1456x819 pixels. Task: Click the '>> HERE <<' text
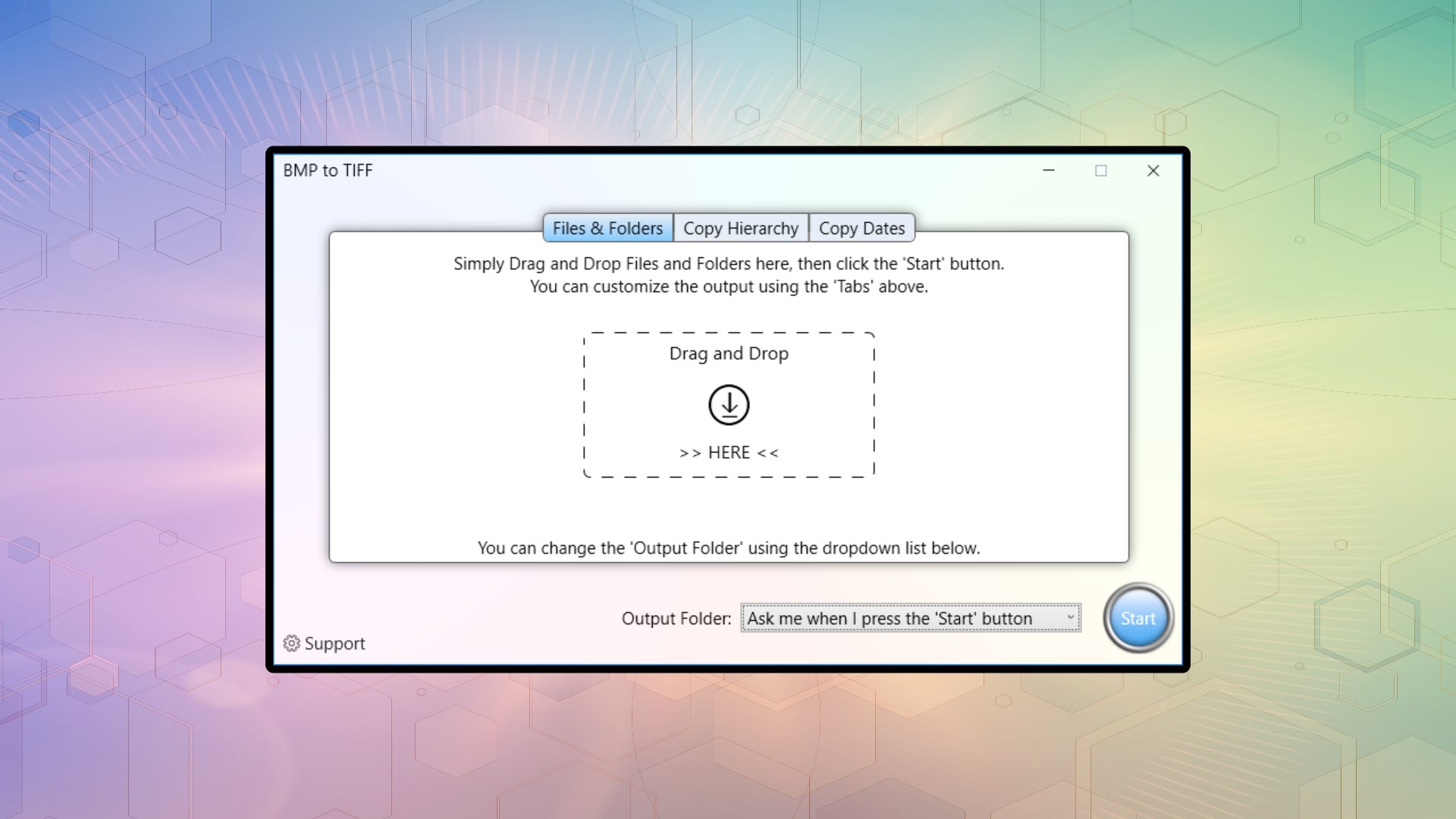[x=729, y=453]
